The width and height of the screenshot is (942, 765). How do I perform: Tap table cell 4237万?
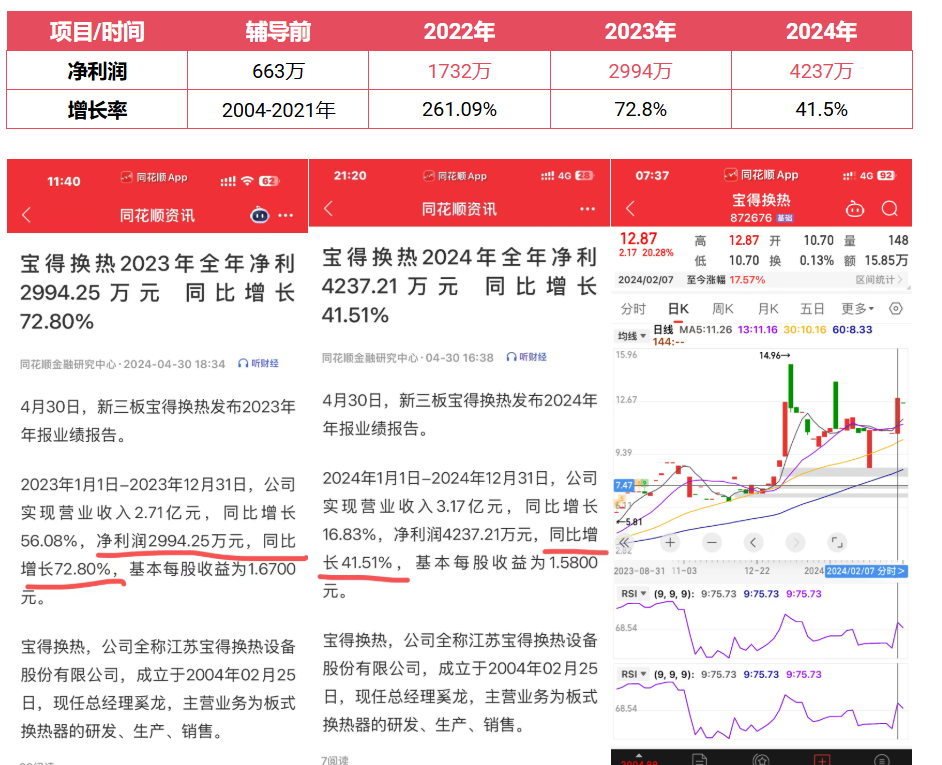point(821,71)
